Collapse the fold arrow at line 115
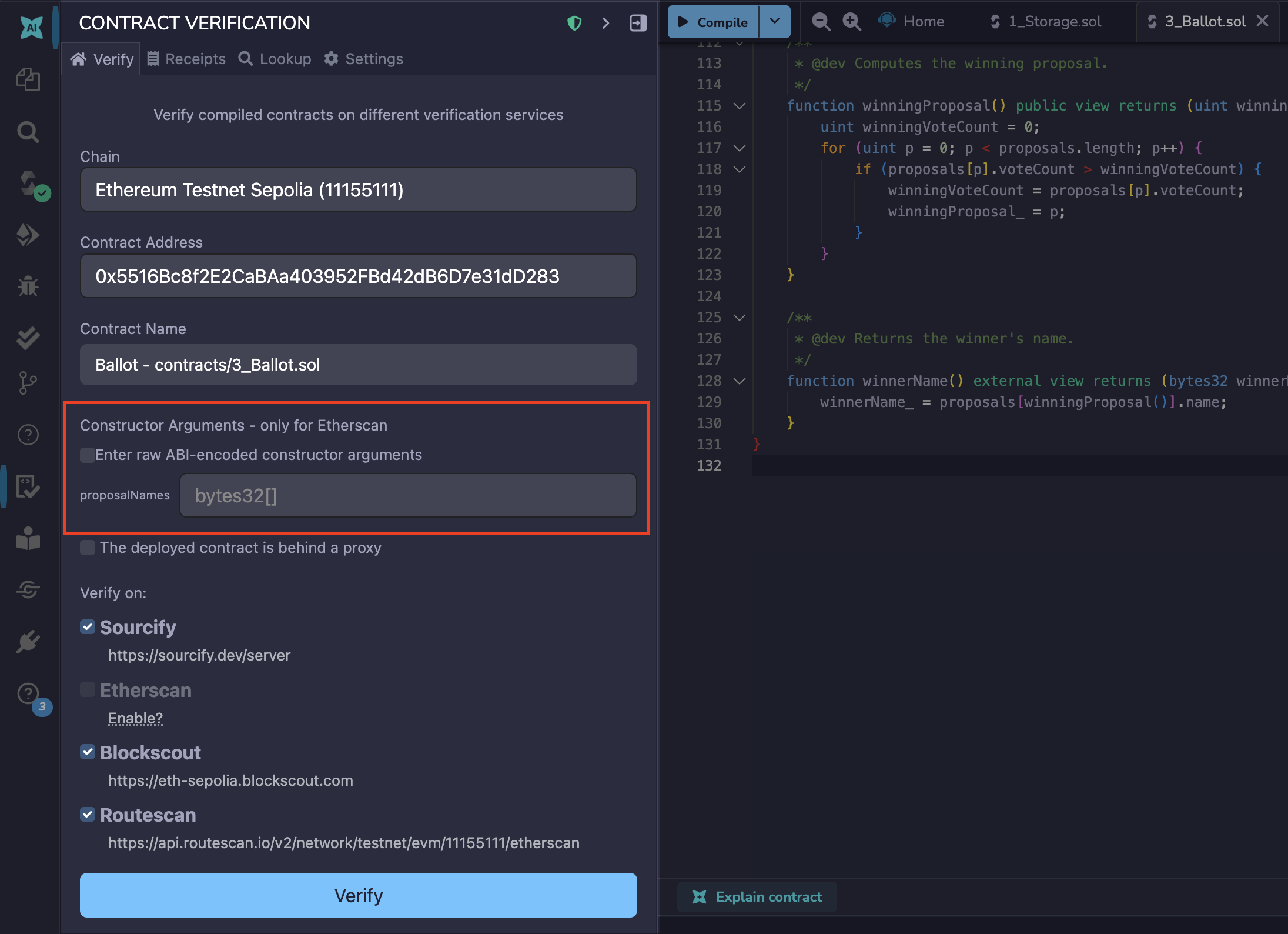 coord(740,106)
